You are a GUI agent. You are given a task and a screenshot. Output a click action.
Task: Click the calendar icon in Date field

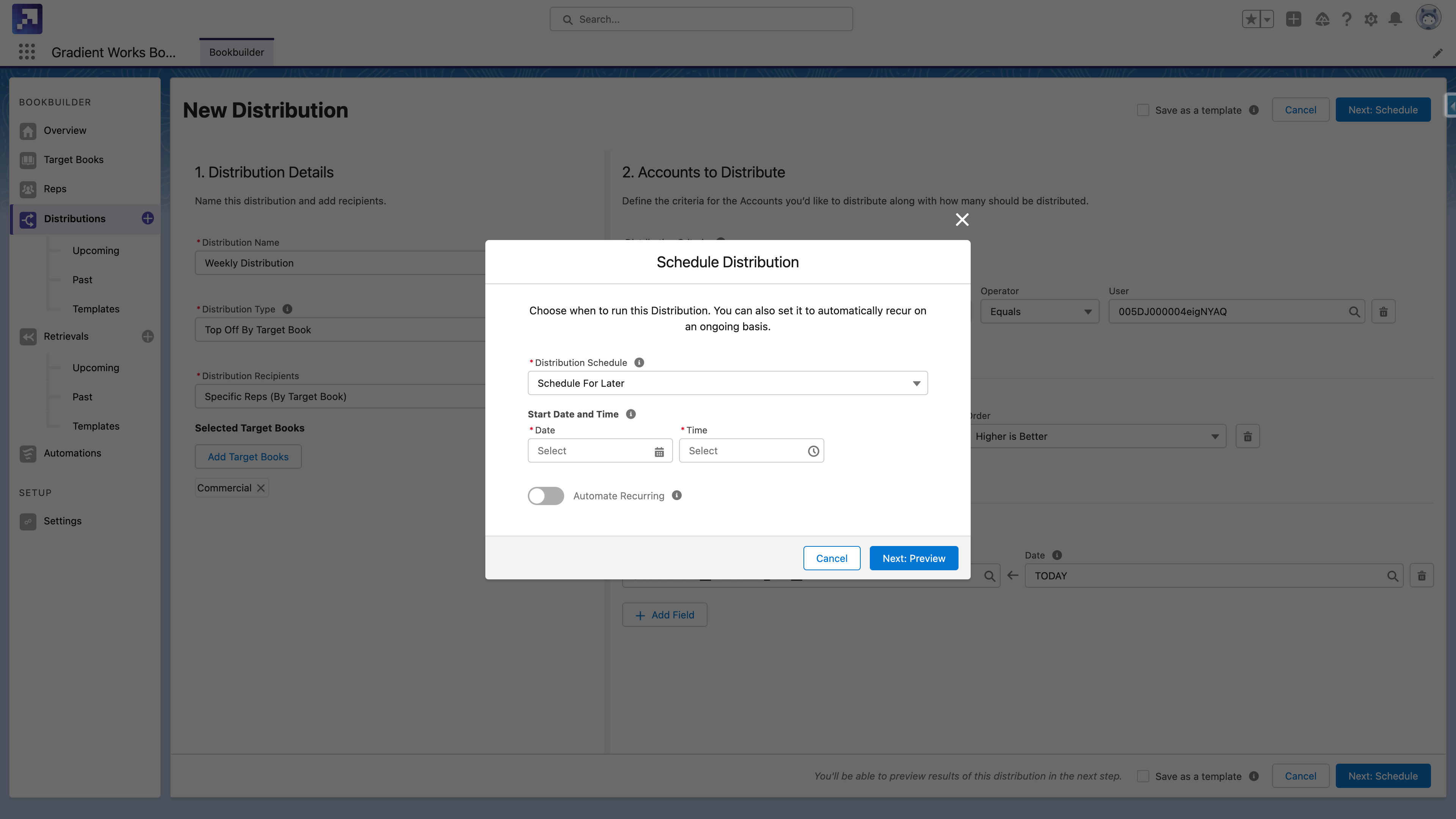[659, 451]
